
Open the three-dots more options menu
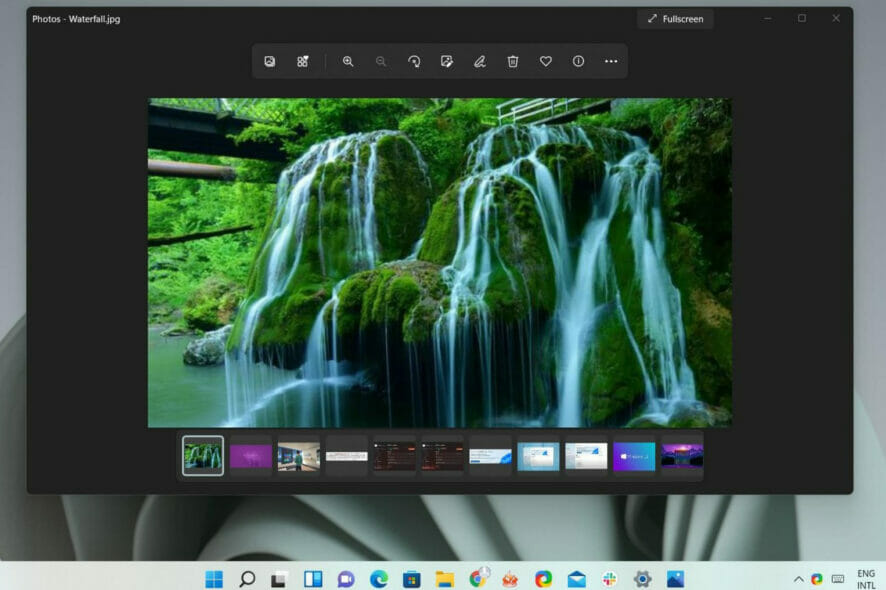tap(611, 61)
